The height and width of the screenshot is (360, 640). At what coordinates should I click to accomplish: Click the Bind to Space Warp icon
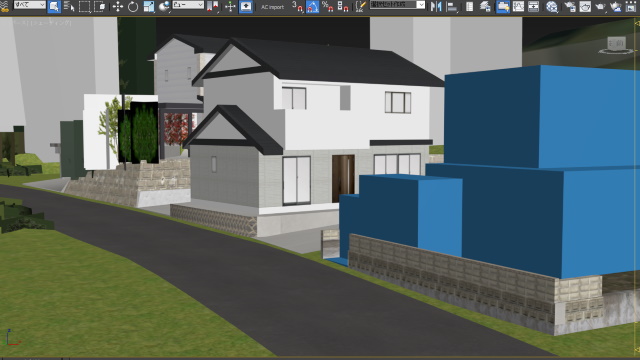(x=4, y=7)
